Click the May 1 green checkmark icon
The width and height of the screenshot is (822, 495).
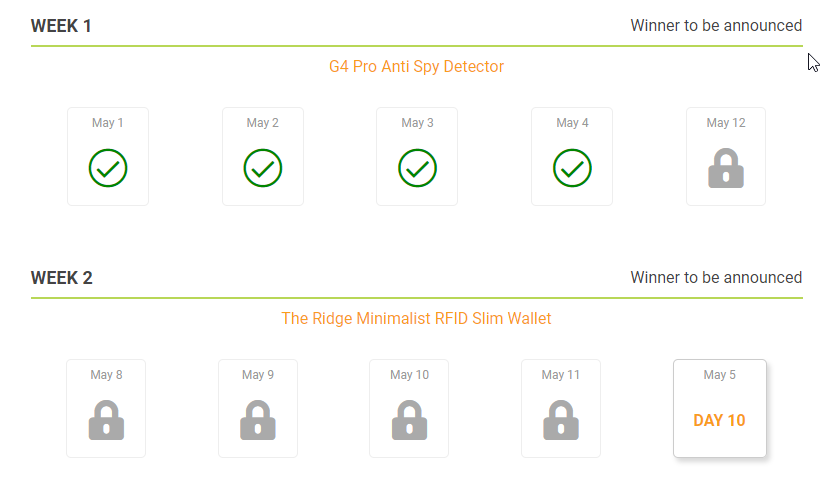(108, 168)
